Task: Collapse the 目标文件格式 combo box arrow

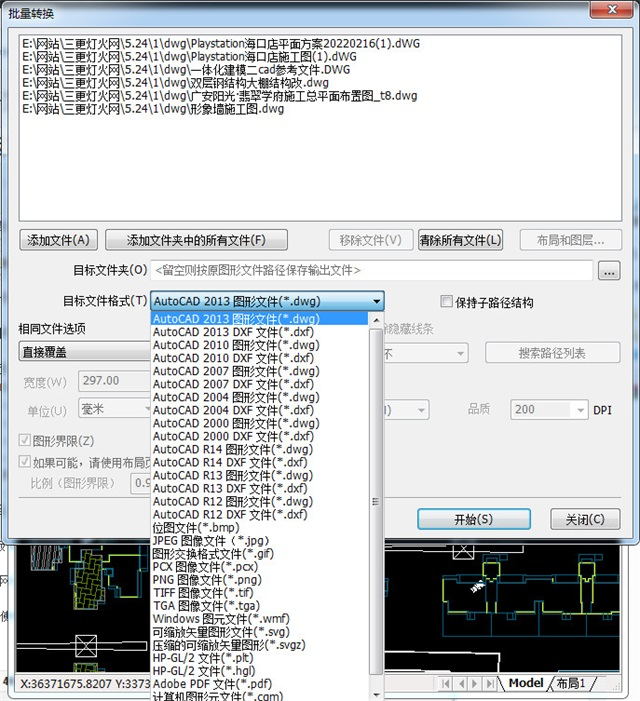Action: tap(377, 301)
